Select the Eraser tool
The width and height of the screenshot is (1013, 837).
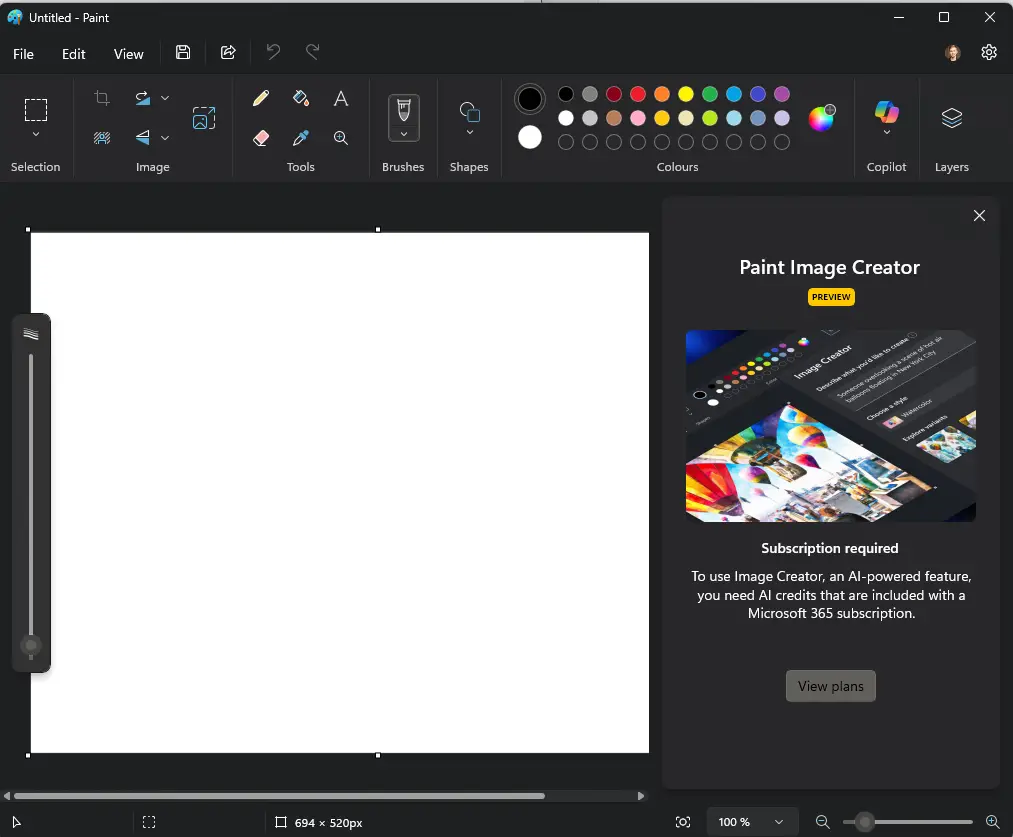click(x=261, y=138)
